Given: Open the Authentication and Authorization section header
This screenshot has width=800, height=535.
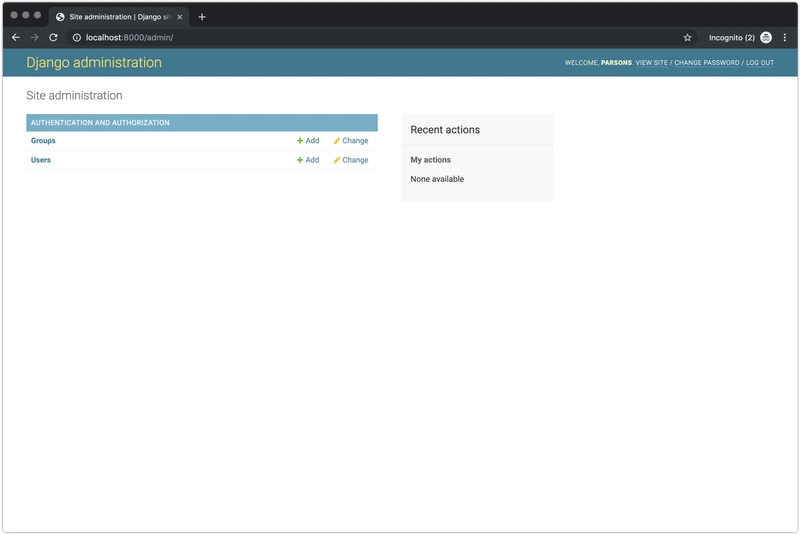Looking at the screenshot, I should (100, 122).
